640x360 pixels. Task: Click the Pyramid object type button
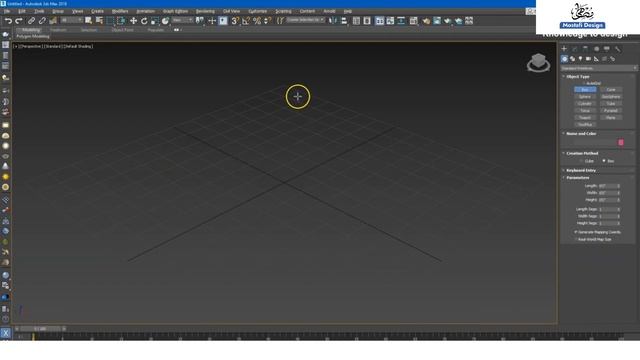[x=611, y=111]
